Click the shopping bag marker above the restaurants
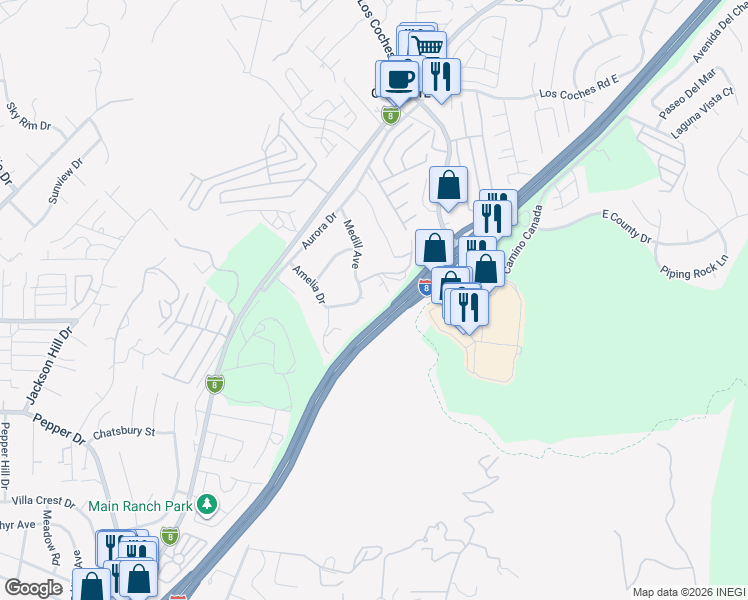 pyautogui.click(x=448, y=186)
